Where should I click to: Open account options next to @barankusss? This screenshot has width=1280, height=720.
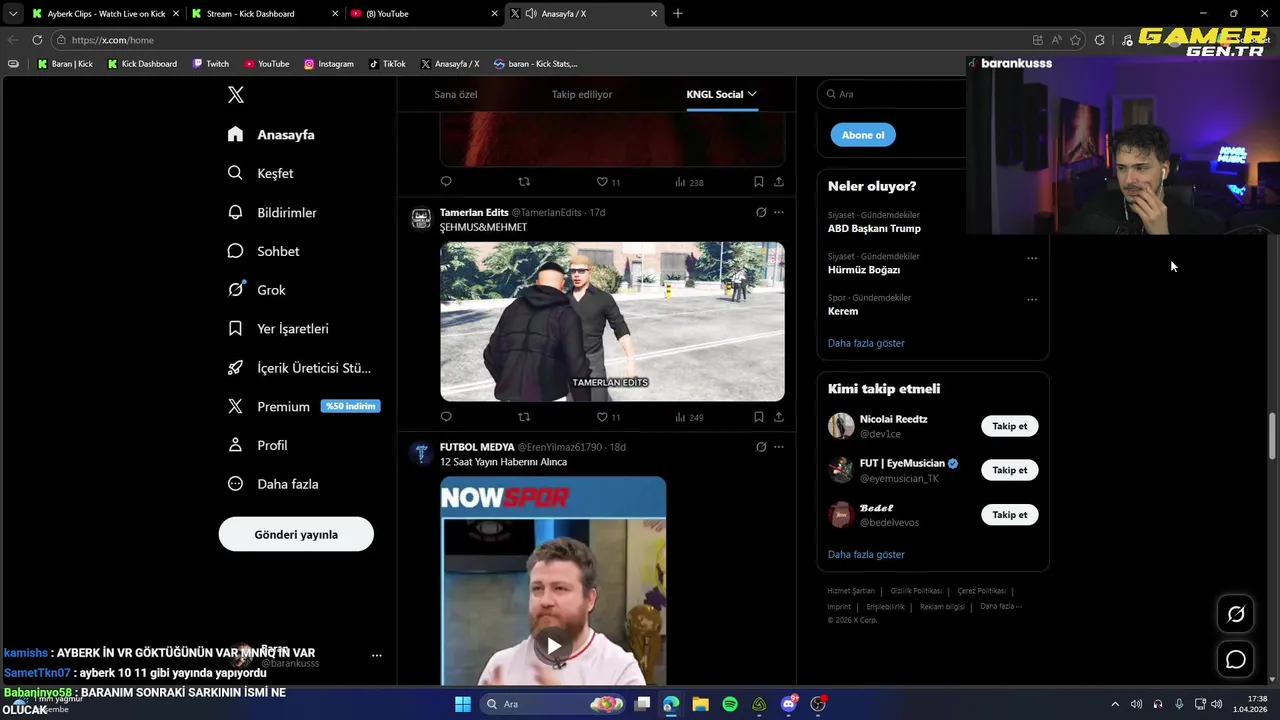(377, 655)
